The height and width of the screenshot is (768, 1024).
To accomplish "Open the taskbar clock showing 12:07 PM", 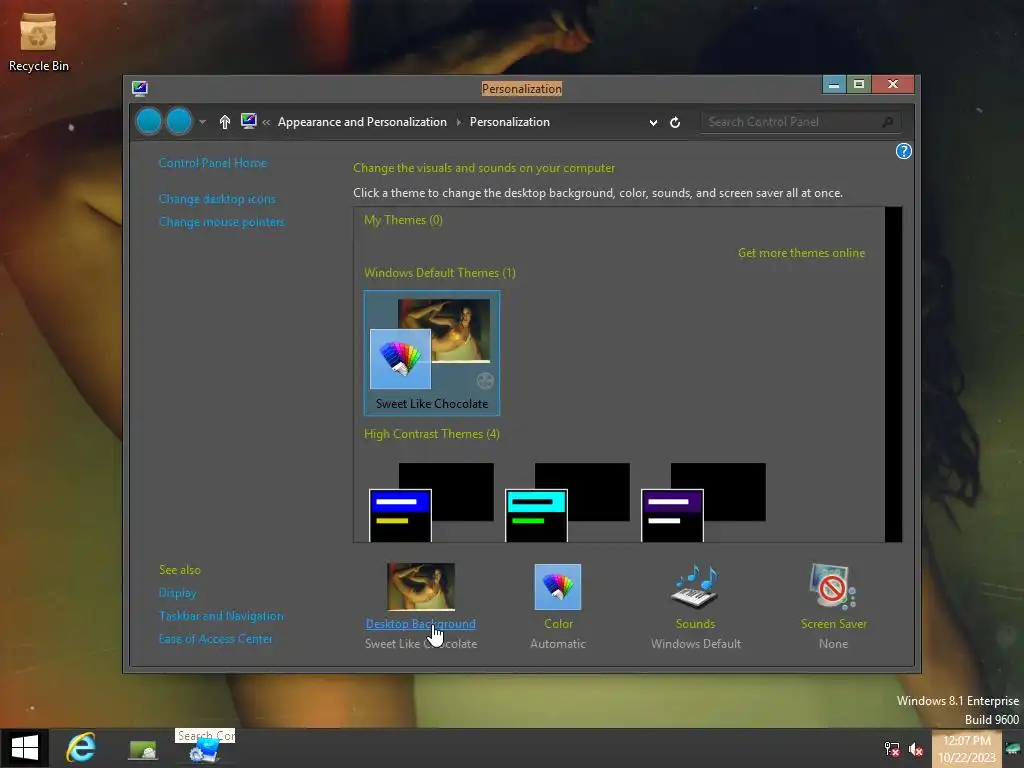I will [x=967, y=749].
